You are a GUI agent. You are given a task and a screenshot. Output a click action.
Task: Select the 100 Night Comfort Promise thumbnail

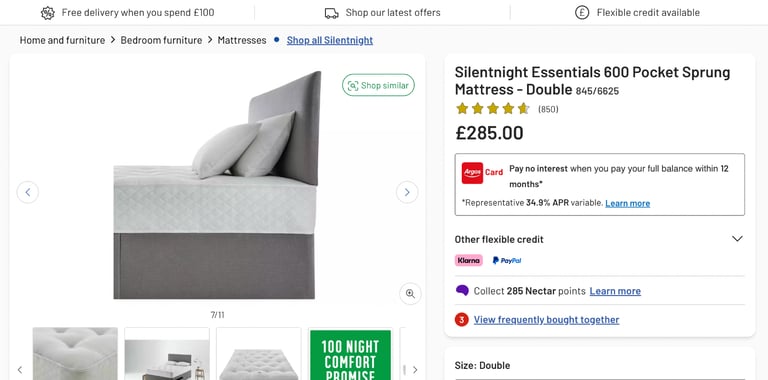(x=350, y=354)
